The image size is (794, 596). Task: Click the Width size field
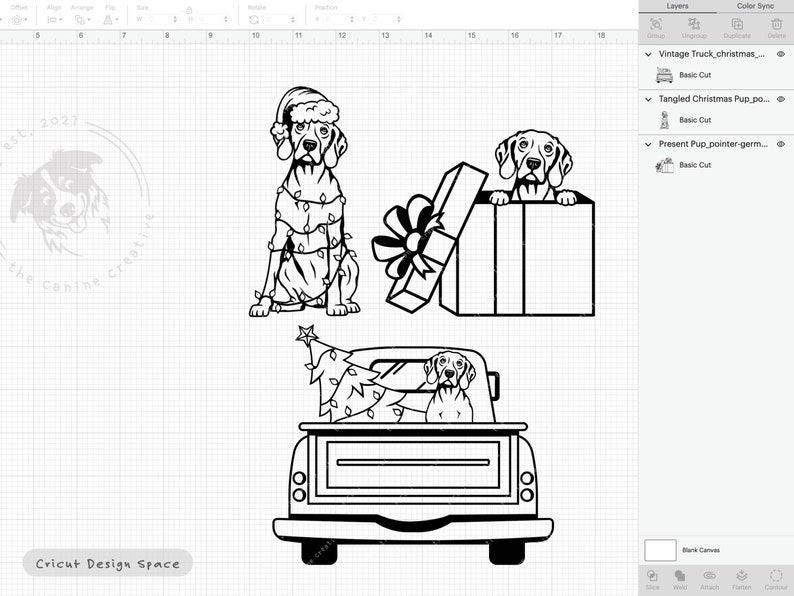click(x=158, y=19)
